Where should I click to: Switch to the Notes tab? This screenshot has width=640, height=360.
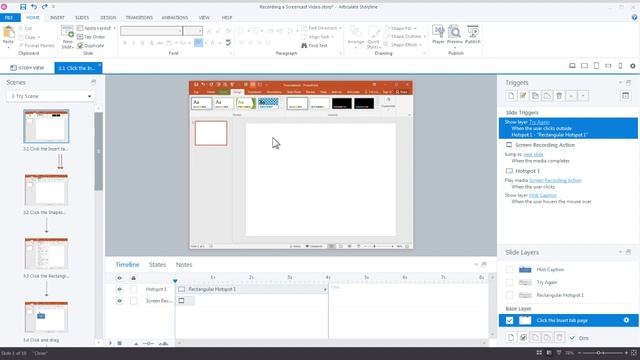[184, 264]
